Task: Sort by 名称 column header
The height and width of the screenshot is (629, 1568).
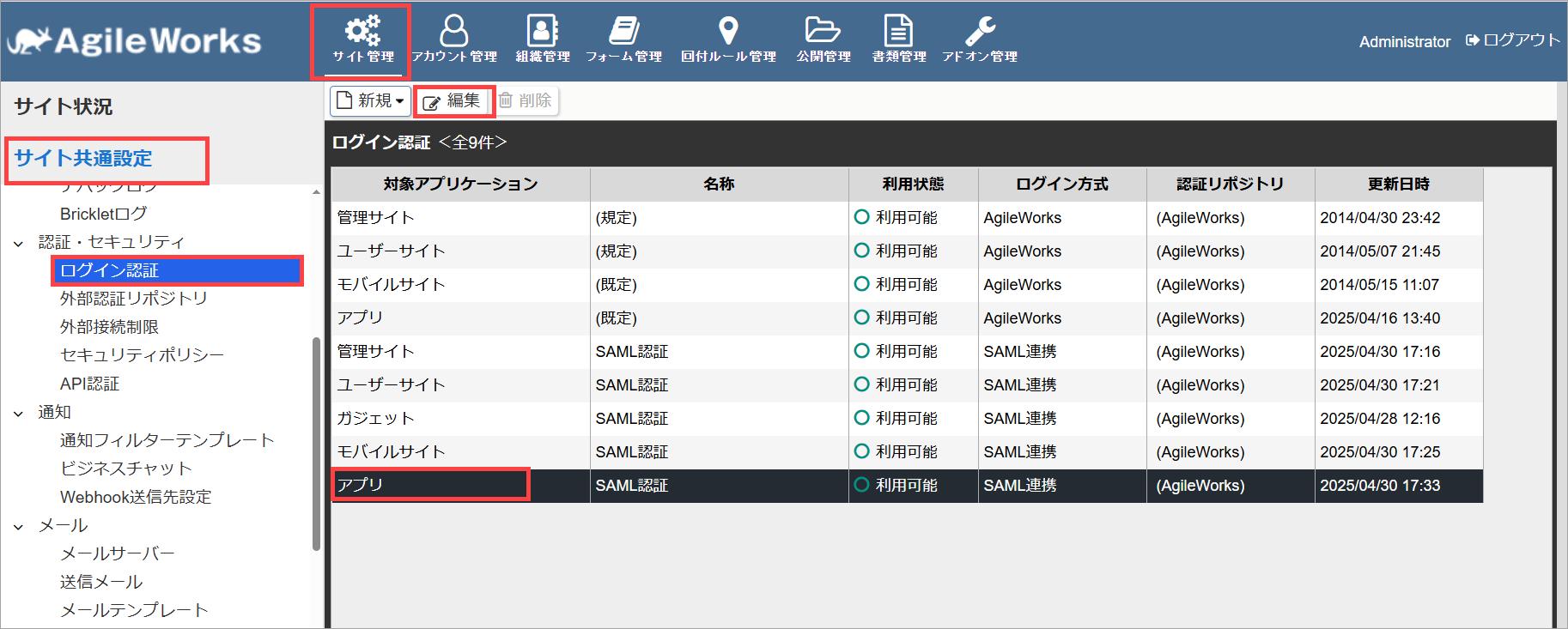Action: [720, 184]
